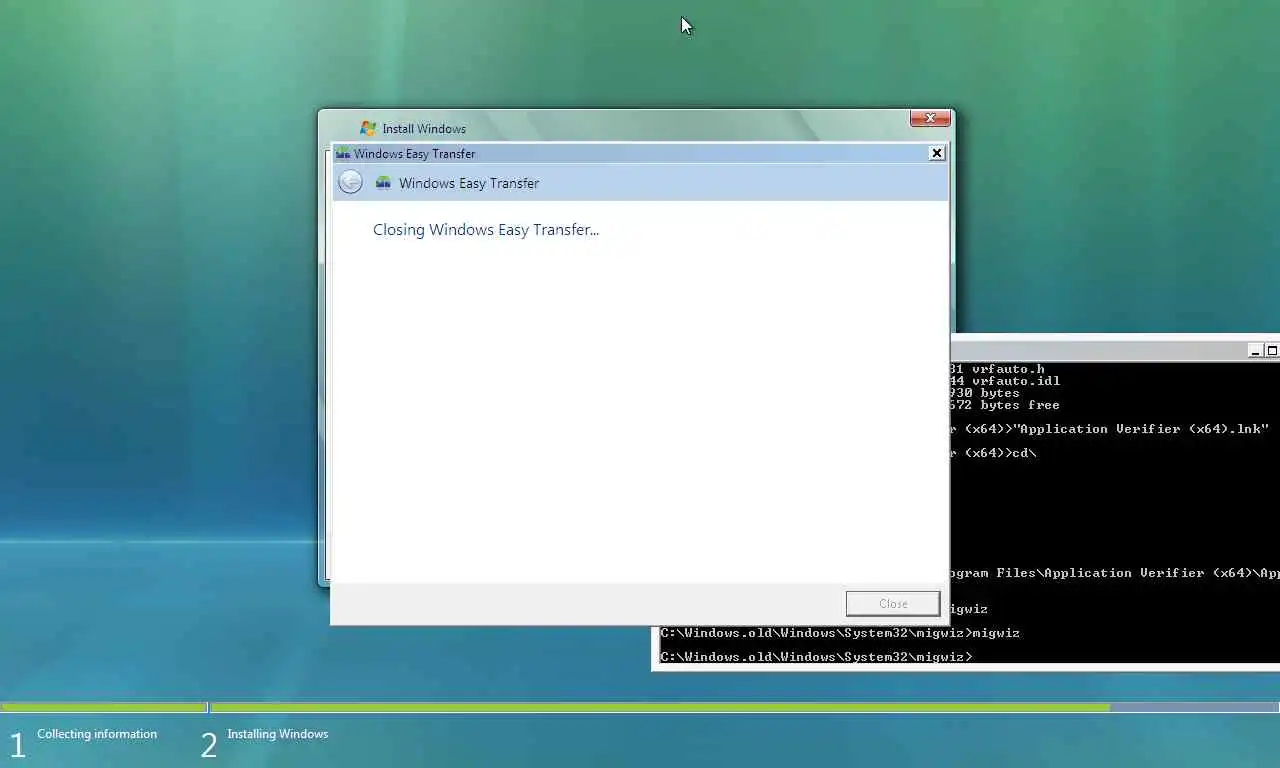Click the migwiz>migwiz command line in console
The height and width of the screenshot is (768, 1280).
click(840, 633)
